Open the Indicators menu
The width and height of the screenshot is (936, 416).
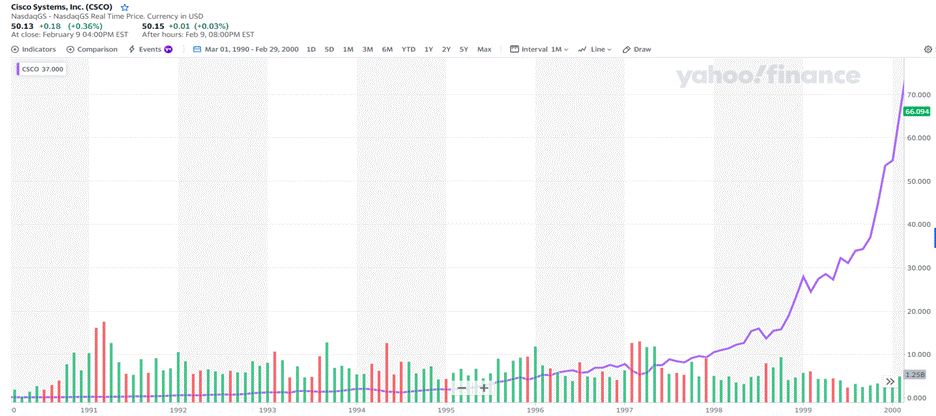34,50
